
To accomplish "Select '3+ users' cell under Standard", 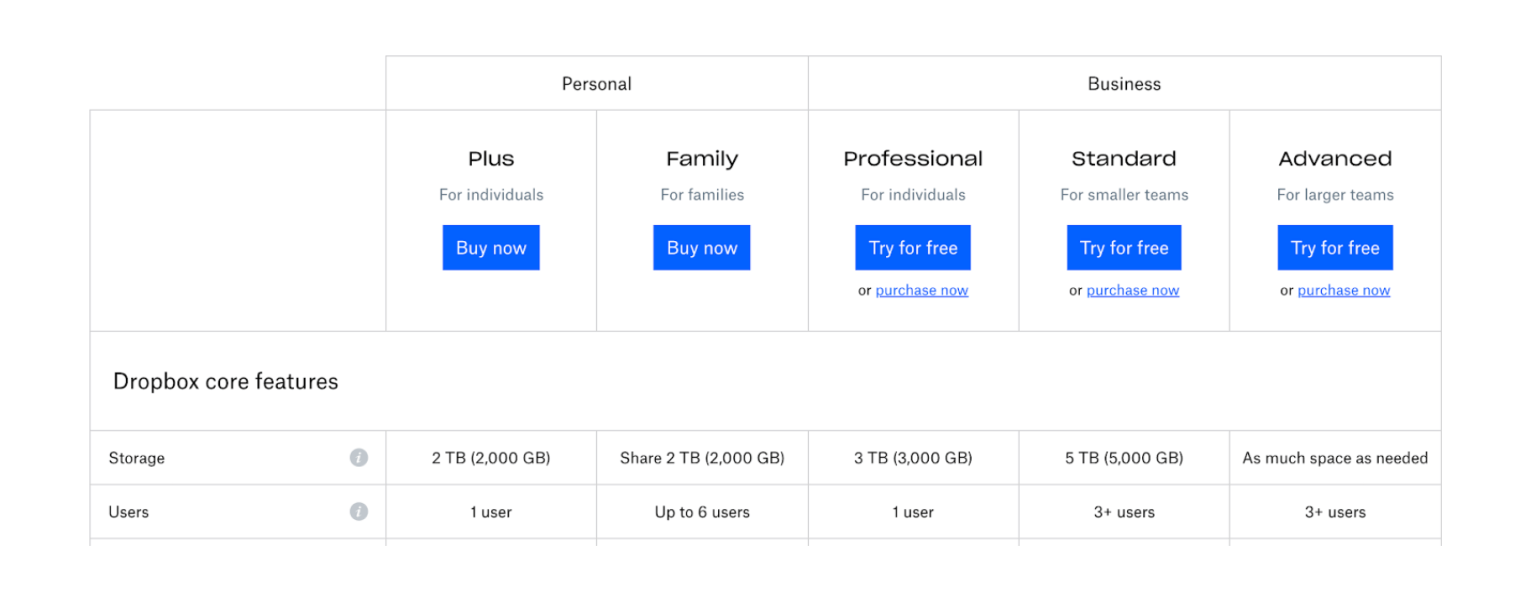I will point(1124,512).
